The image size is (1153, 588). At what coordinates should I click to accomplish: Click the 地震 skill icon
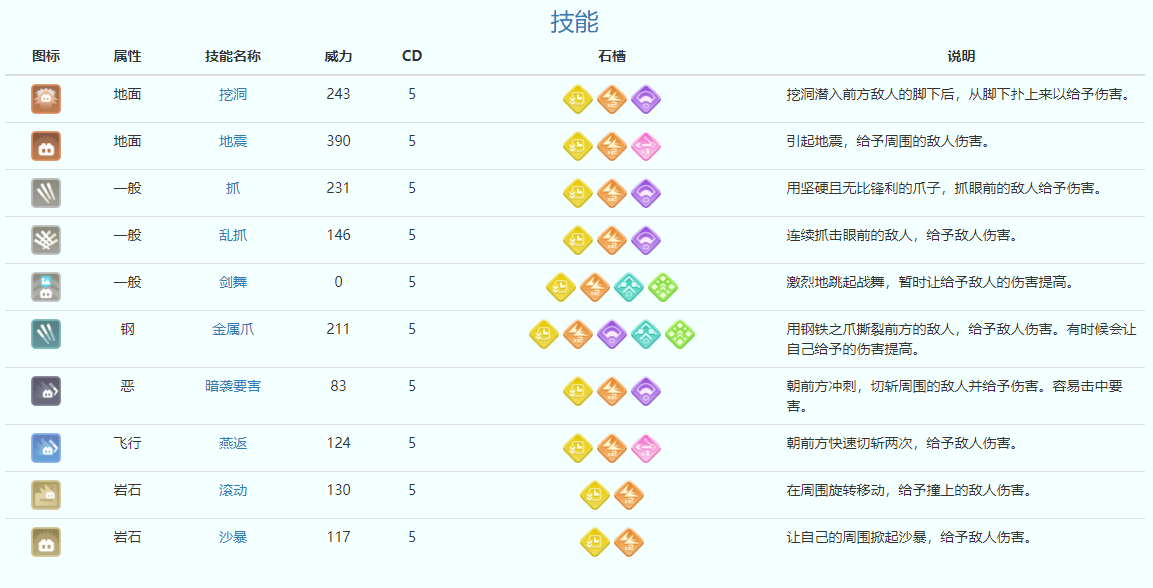[x=46, y=146]
